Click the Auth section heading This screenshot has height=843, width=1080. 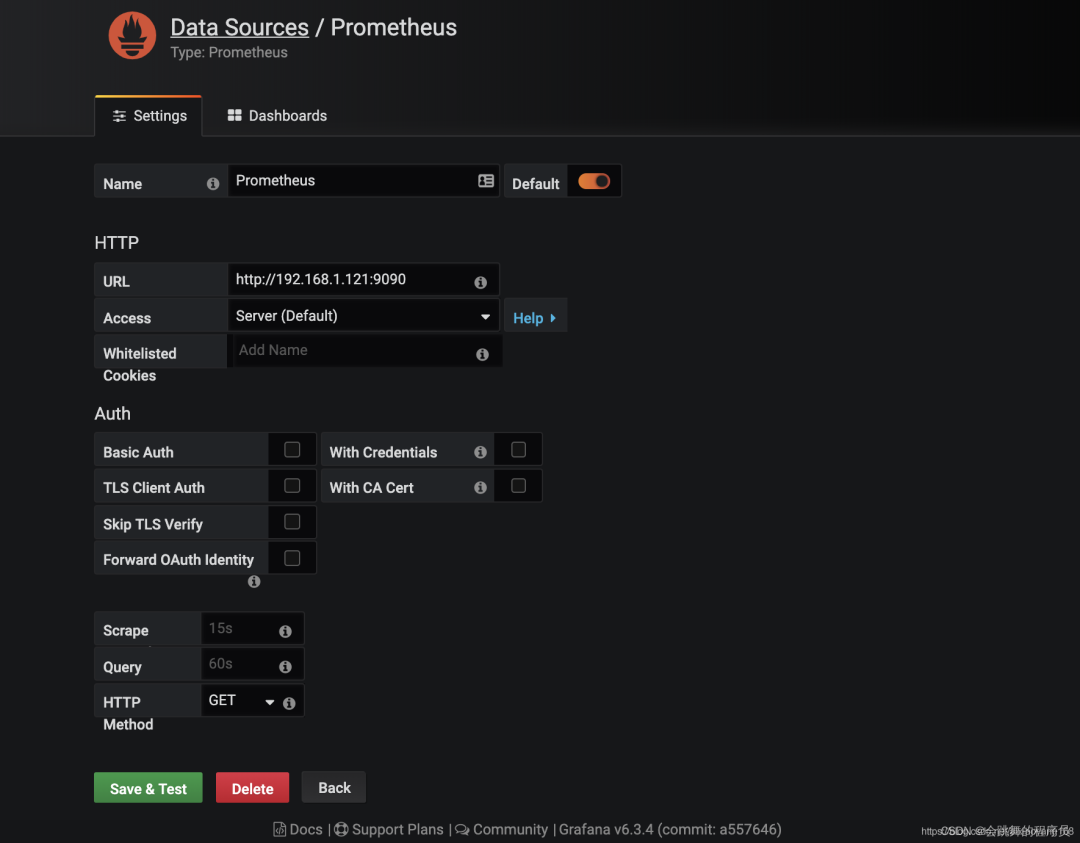(112, 413)
